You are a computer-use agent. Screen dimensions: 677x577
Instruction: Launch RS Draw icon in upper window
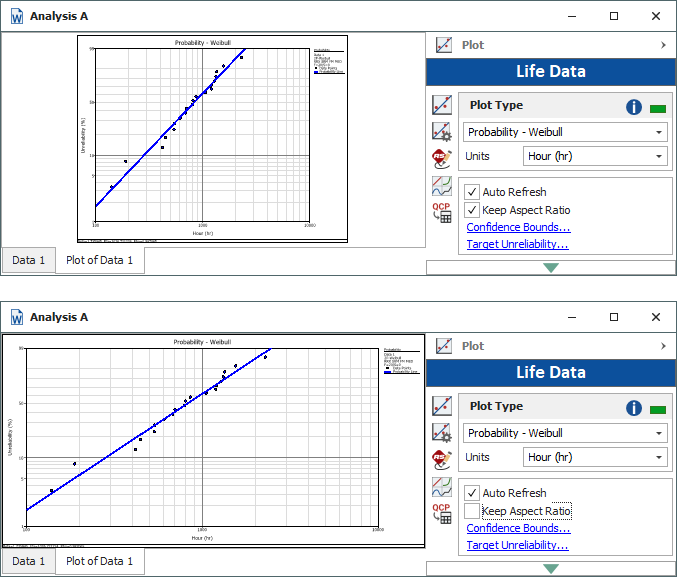pyautogui.click(x=441, y=158)
